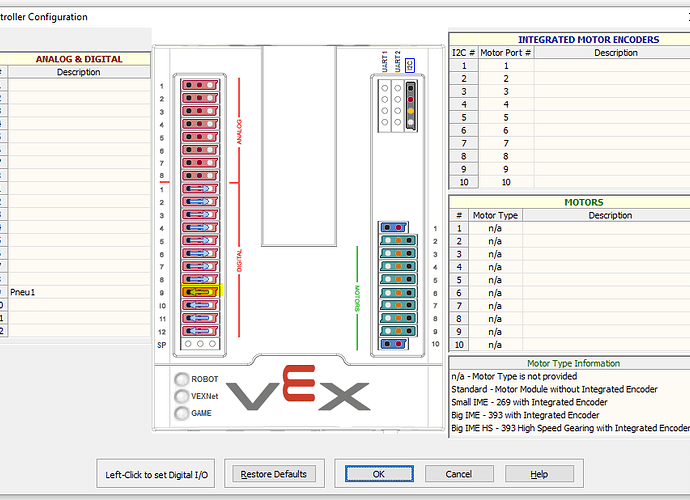This screenshot has width=690, height=500.
Task: Edit Description field for motor 7
Action: coord(606,306)
